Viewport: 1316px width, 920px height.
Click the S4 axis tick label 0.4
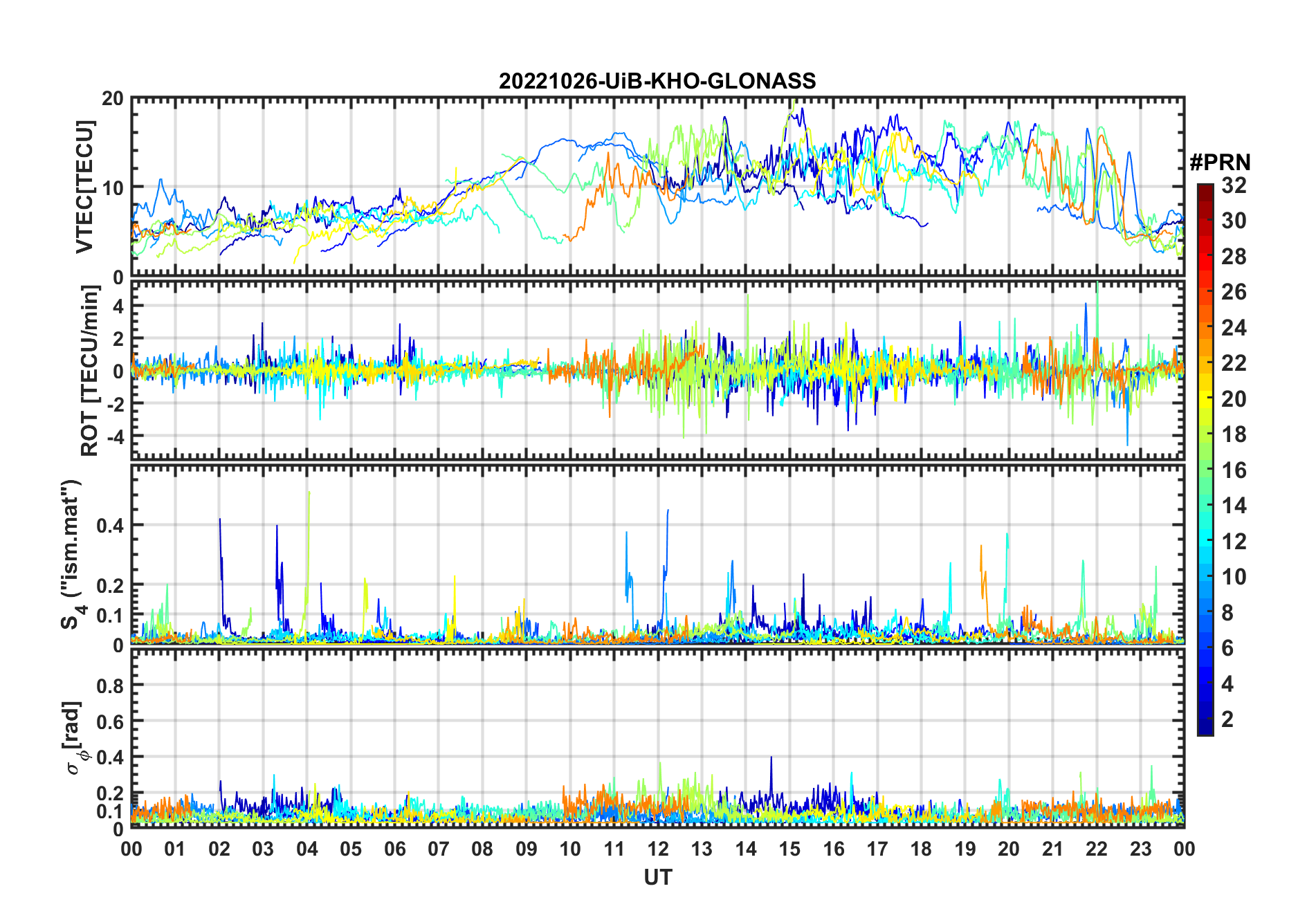(110, 525)
